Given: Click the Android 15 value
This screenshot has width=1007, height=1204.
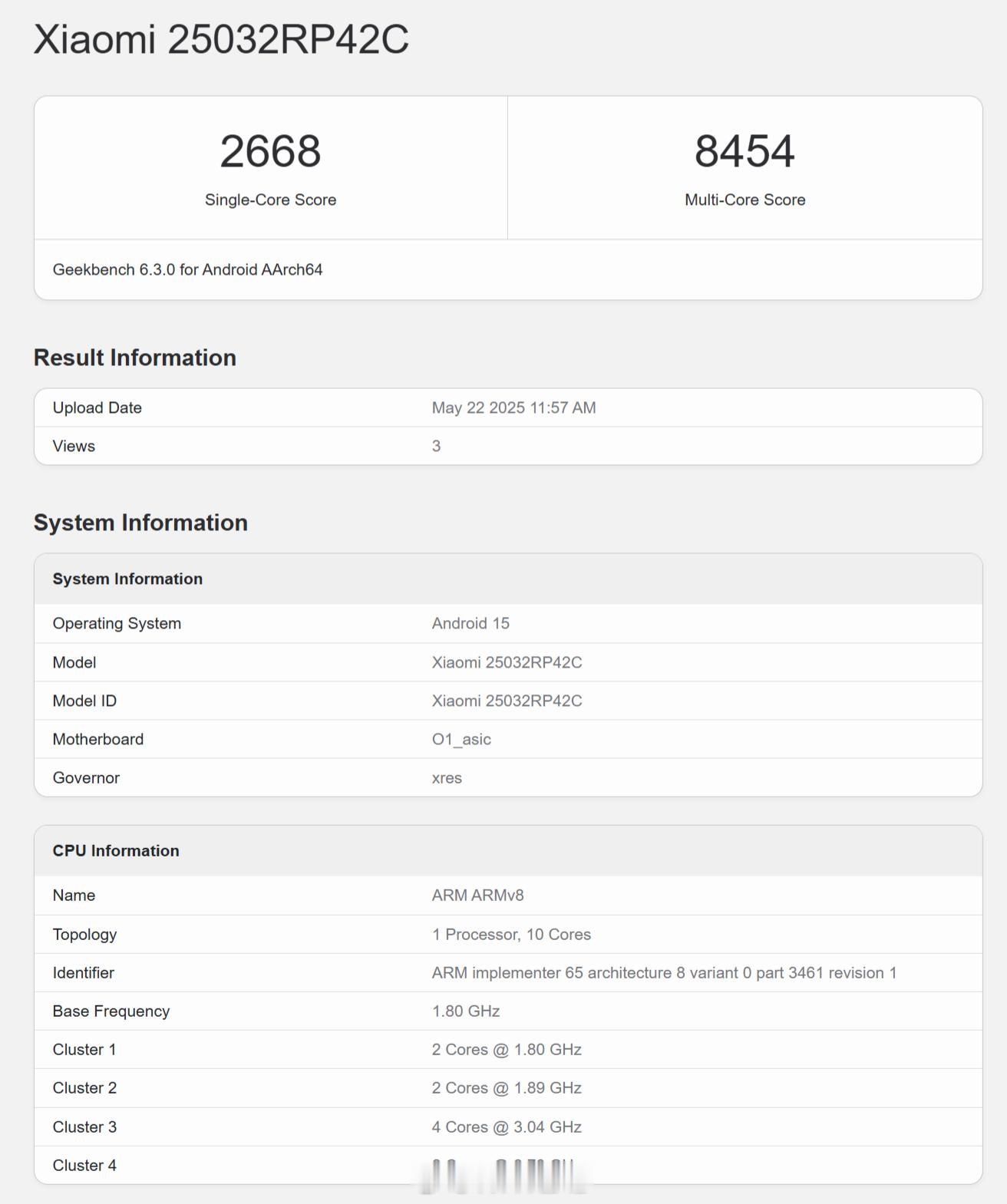Looking at the screenshot, I should tap(470, 623).
